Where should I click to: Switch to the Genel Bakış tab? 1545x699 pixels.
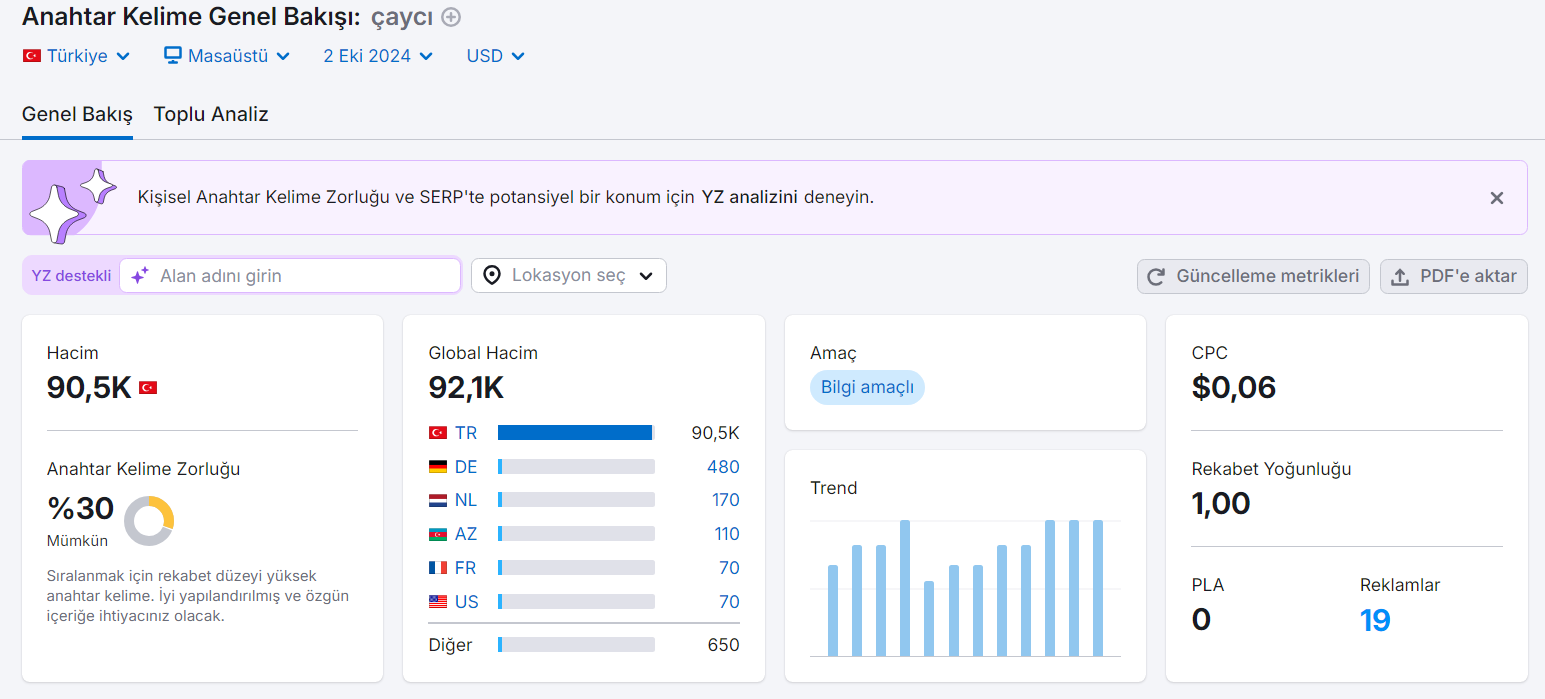(x=77, y=114)
